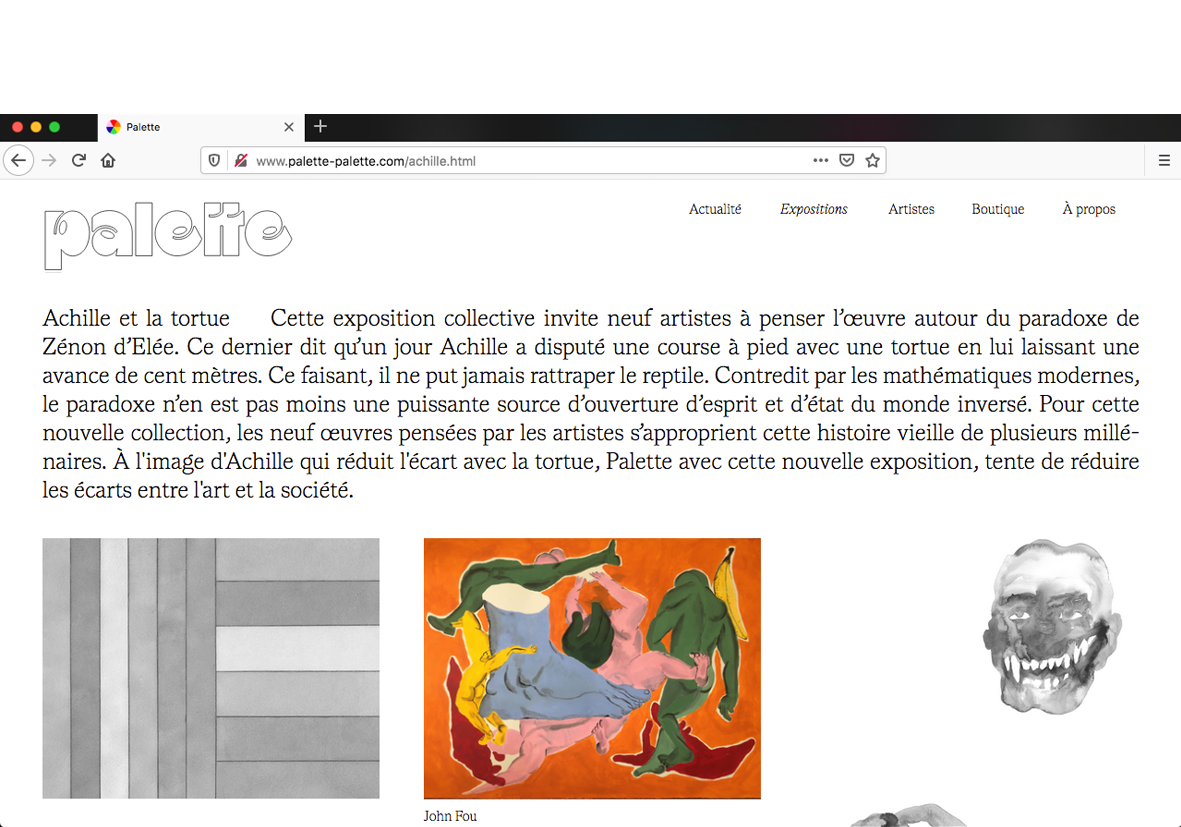1181x827 pixels.
Task: Close the Palette tab
Action: (288, 127)
